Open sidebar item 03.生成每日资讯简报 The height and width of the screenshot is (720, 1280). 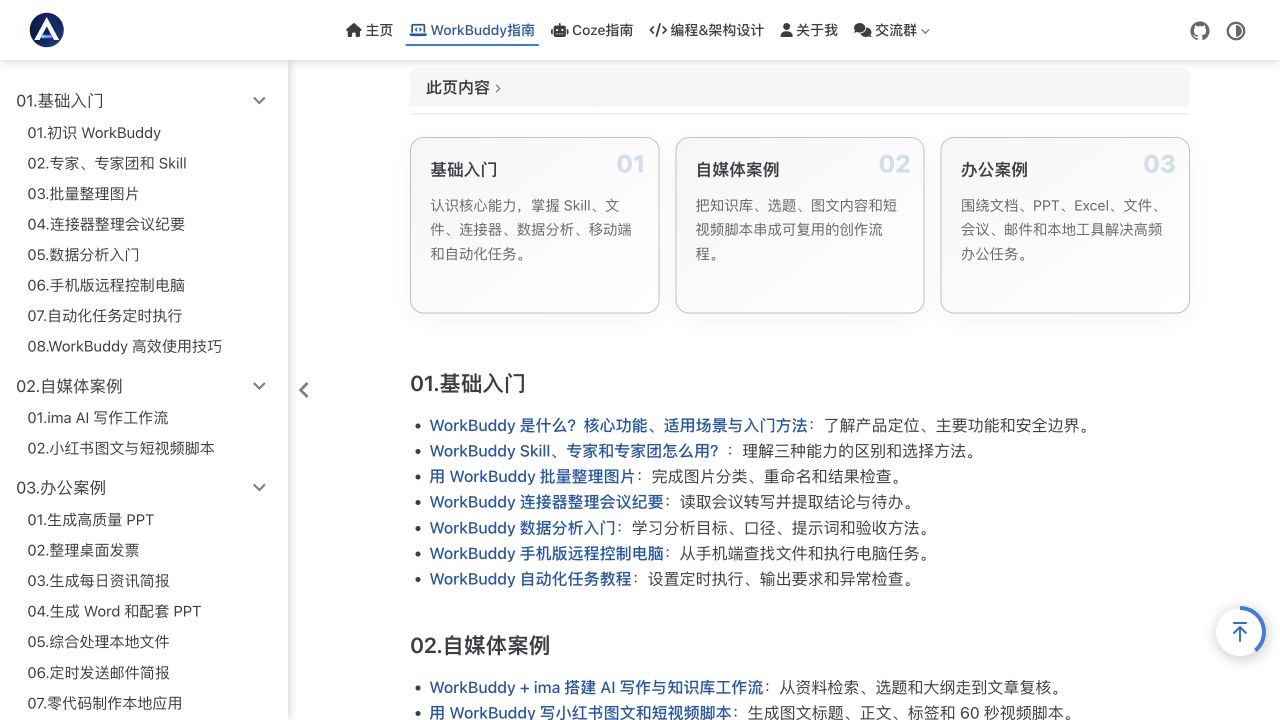point(98,581)
